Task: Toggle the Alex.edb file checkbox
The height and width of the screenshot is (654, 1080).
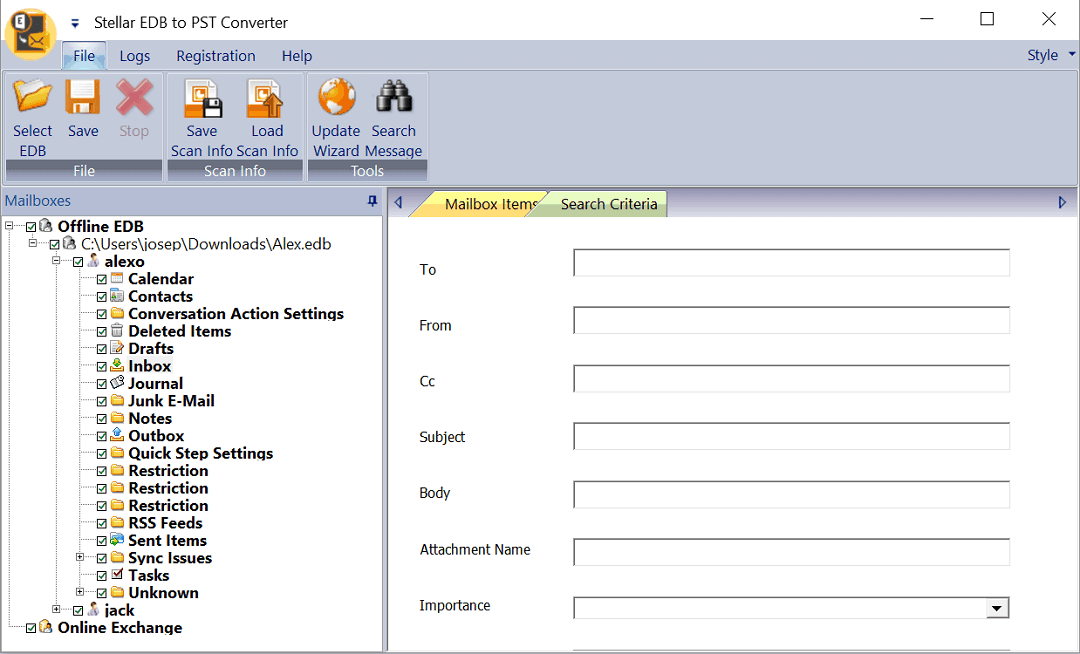Action: point(54,244)
